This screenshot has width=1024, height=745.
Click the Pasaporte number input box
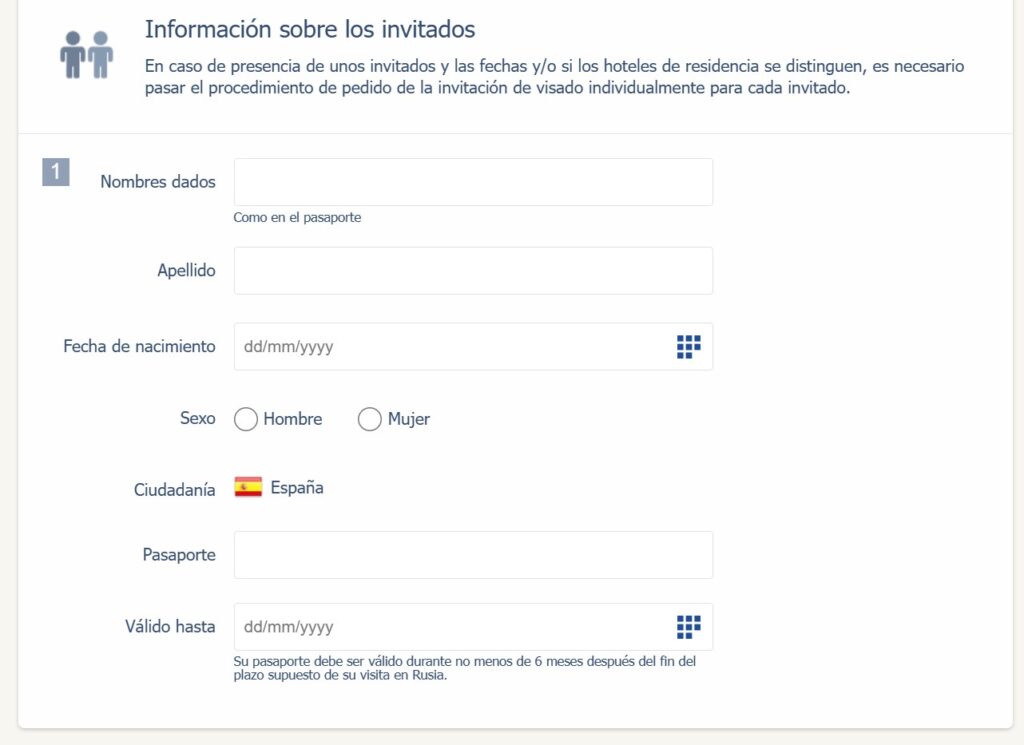(473, 555)
